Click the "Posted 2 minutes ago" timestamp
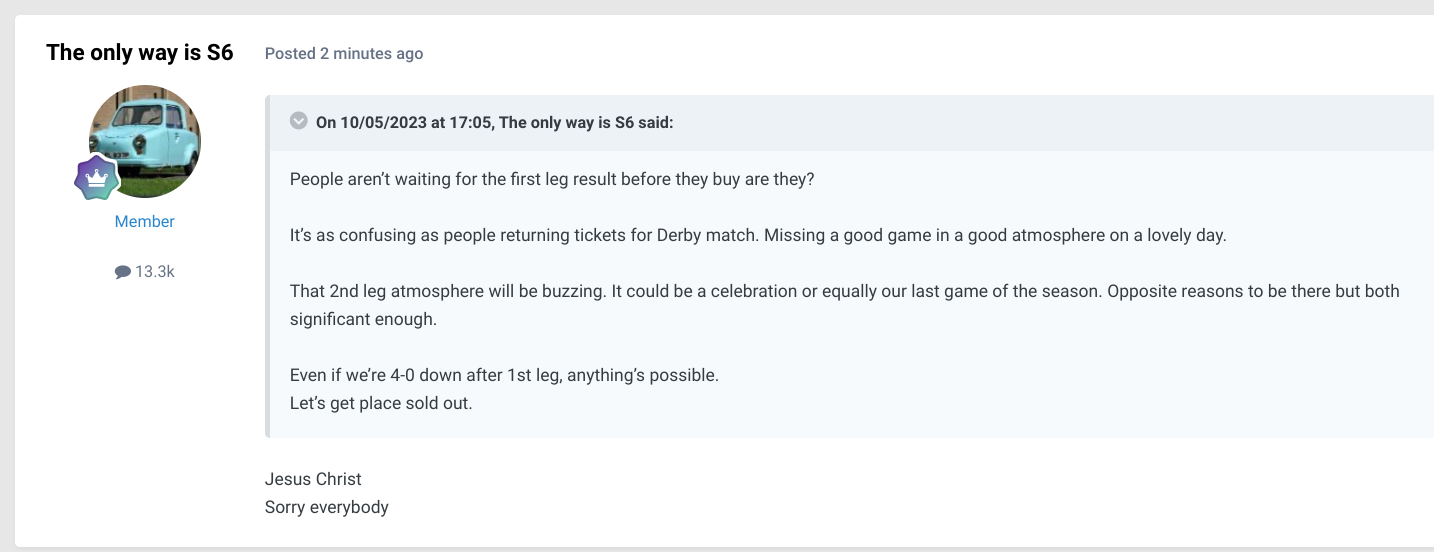Image resolution: width=1434 pixels, height=552 pixels. pos(344,54)
